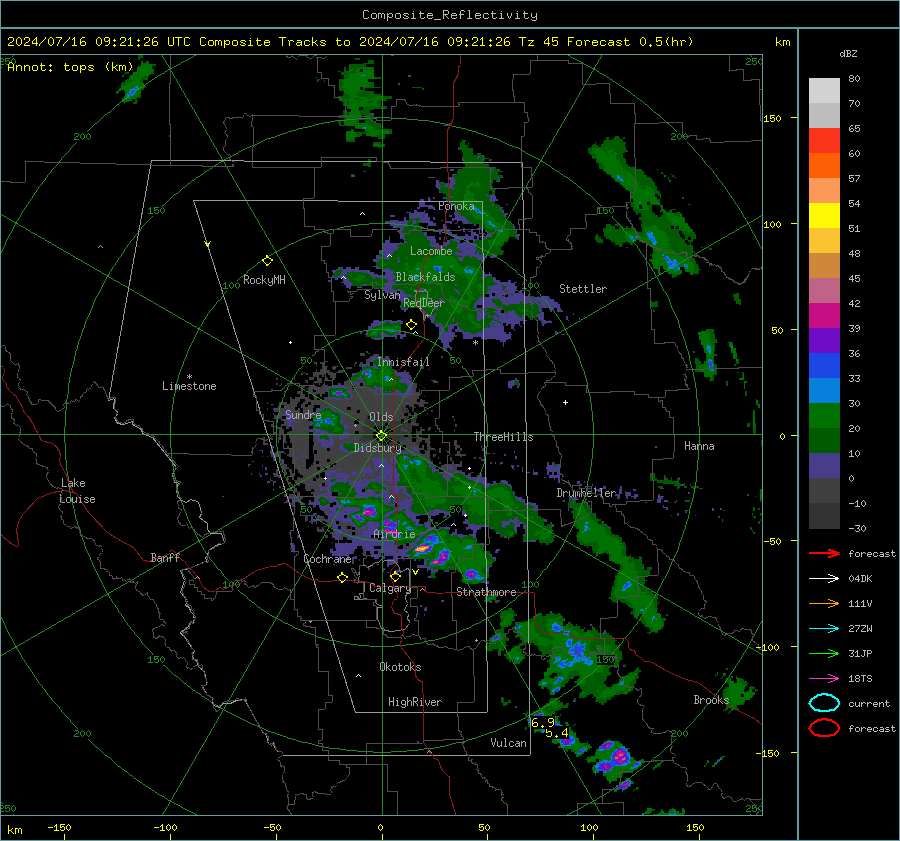The height and width of the screenshot is (841, 900).
Task: Select the magenta 18TS track arrow
Action: [824, 679]
